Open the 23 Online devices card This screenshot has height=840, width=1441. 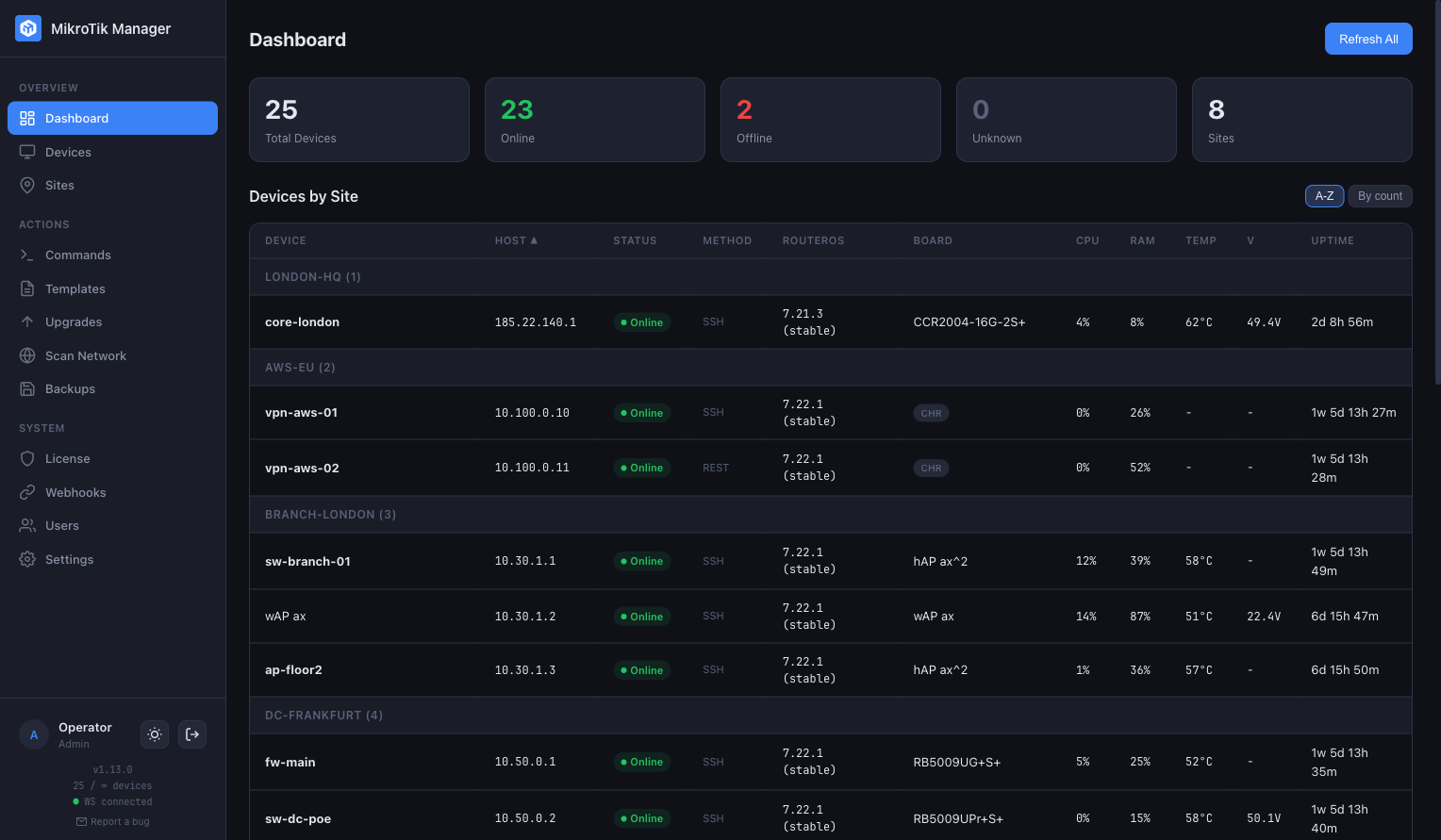click(x=595, y=120)
